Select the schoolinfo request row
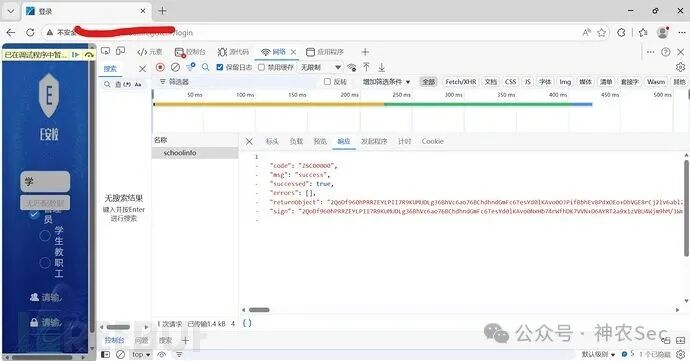690x361 pixels. (195, 153)
